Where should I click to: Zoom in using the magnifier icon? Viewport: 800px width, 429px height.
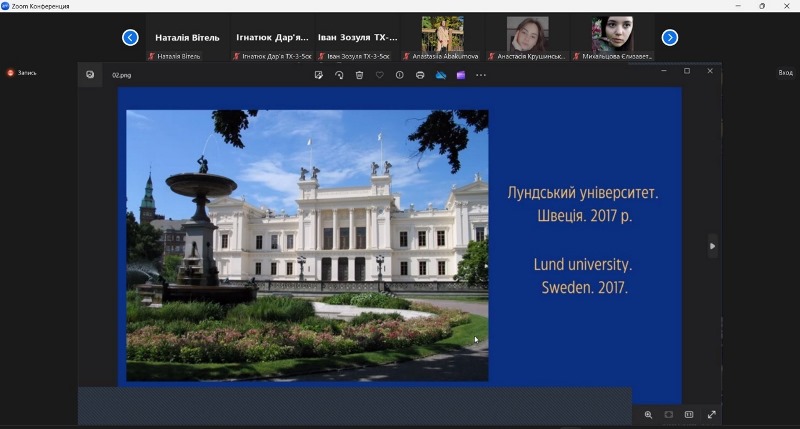[x=648, y=414]
